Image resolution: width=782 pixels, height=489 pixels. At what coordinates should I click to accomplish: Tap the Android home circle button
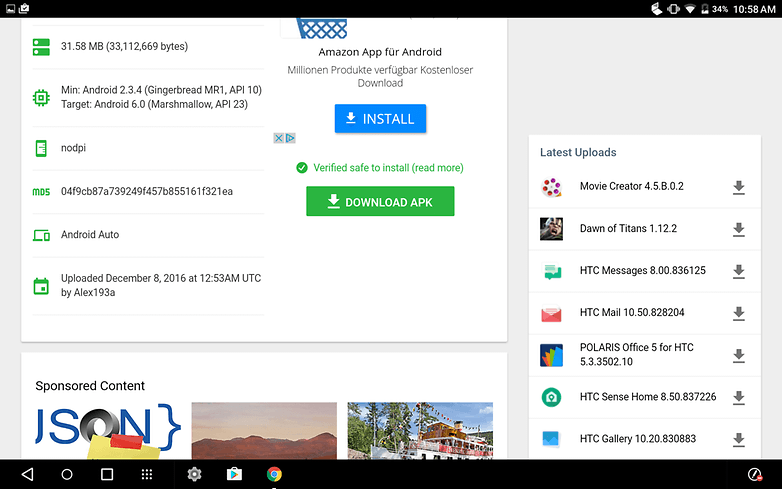(67, 474)
